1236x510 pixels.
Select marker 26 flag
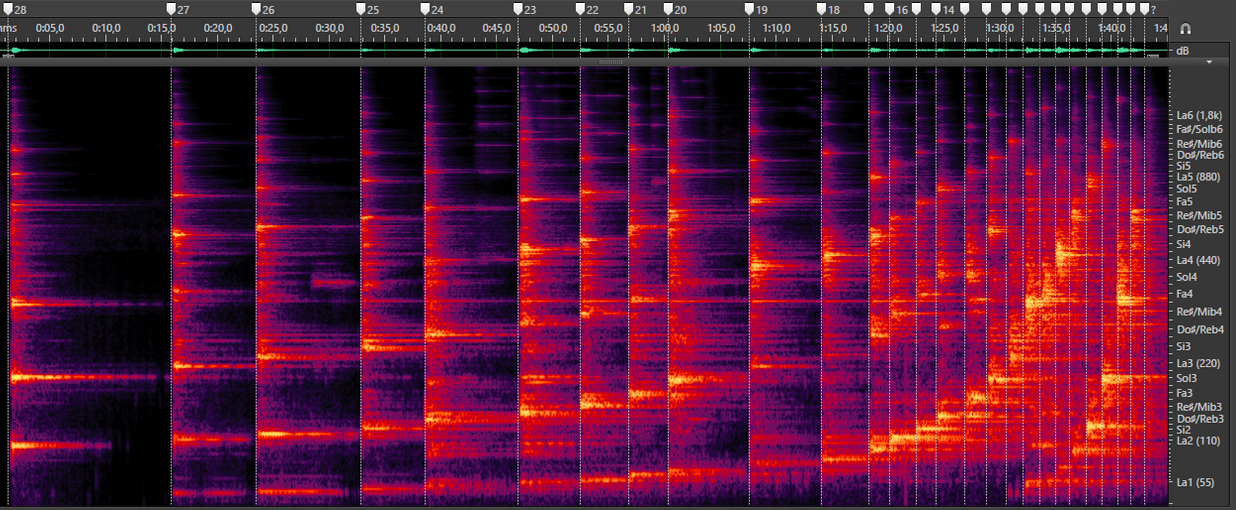pos(256,9)
